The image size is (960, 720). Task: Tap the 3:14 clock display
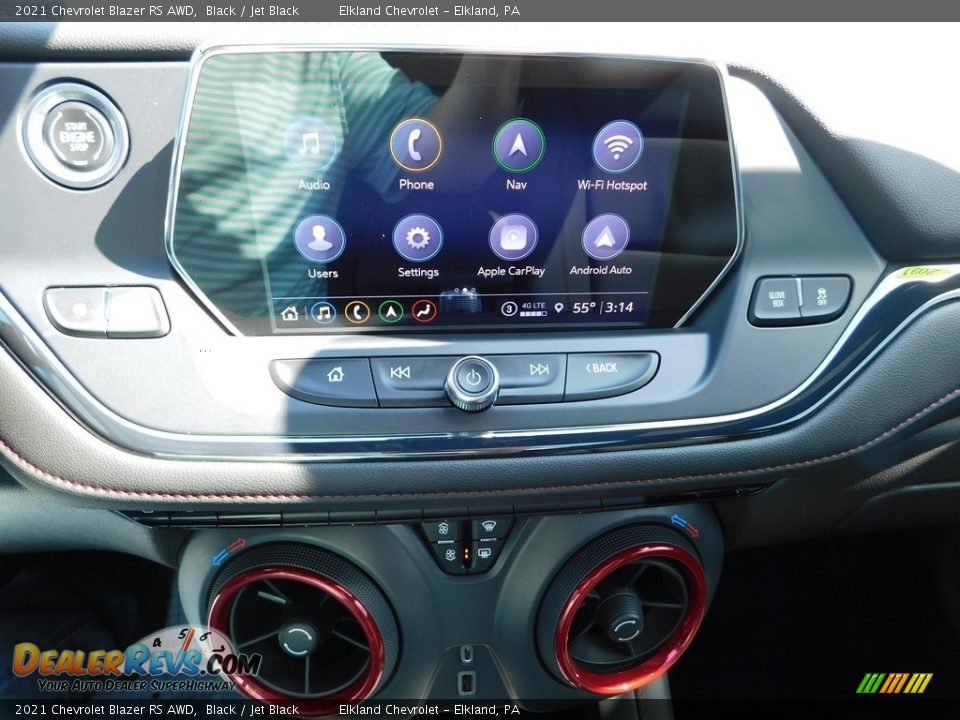click(619, 307)
